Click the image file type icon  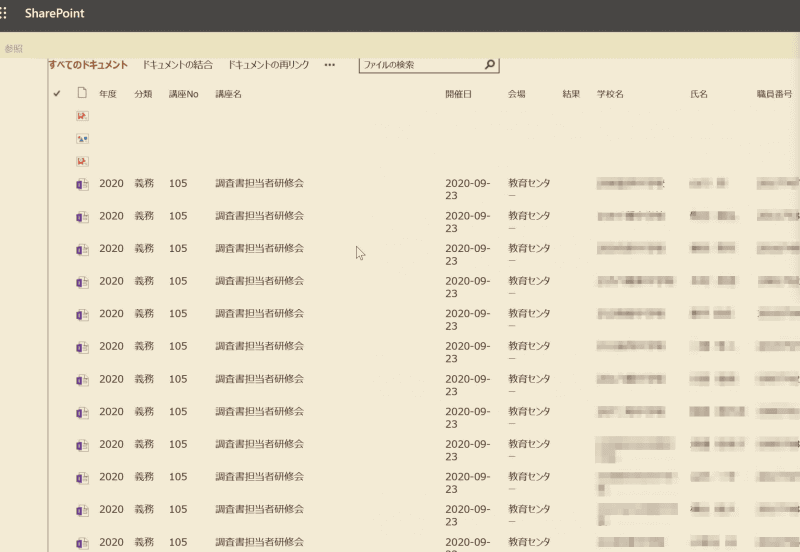click(x=82, y=139)
